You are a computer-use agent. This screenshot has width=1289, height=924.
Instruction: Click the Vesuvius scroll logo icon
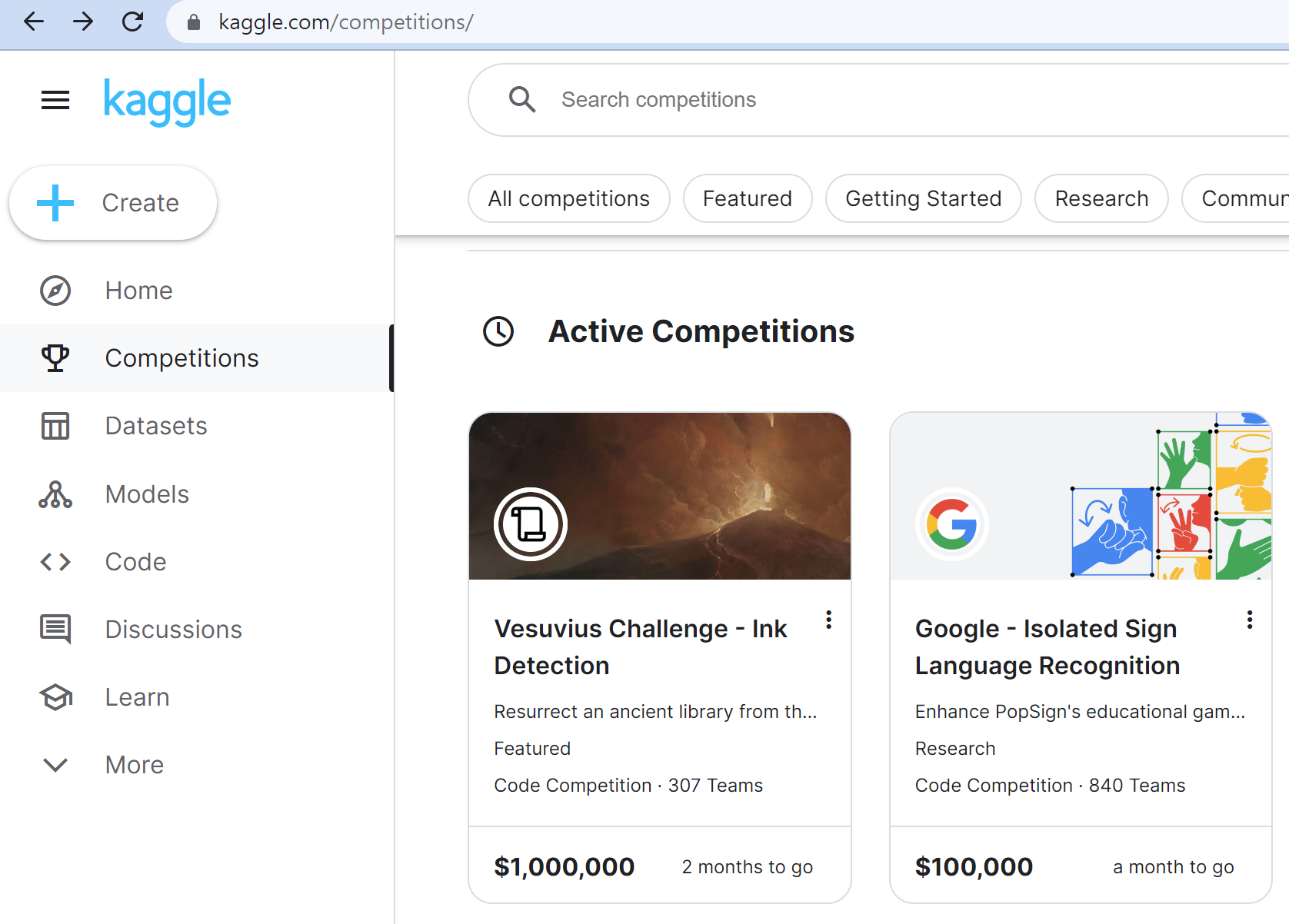pyautogui.click(x=531, y=524)
